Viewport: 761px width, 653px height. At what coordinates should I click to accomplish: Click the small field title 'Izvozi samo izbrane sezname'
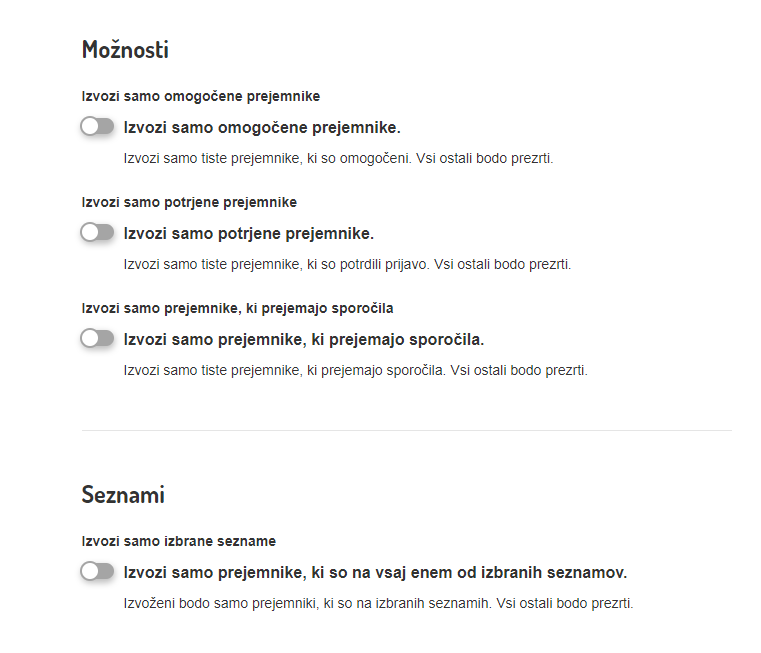pyautogui.click(x=178, y=541)
